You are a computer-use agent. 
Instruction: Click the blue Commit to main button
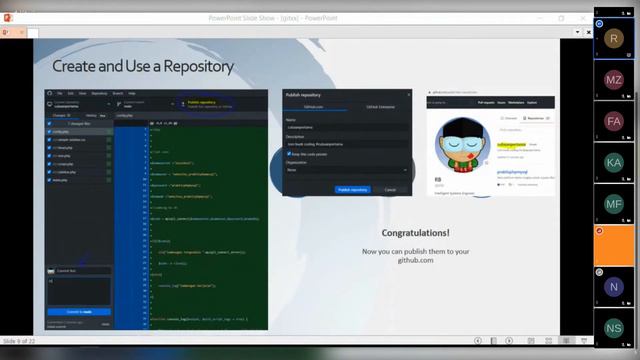(79, 312)
